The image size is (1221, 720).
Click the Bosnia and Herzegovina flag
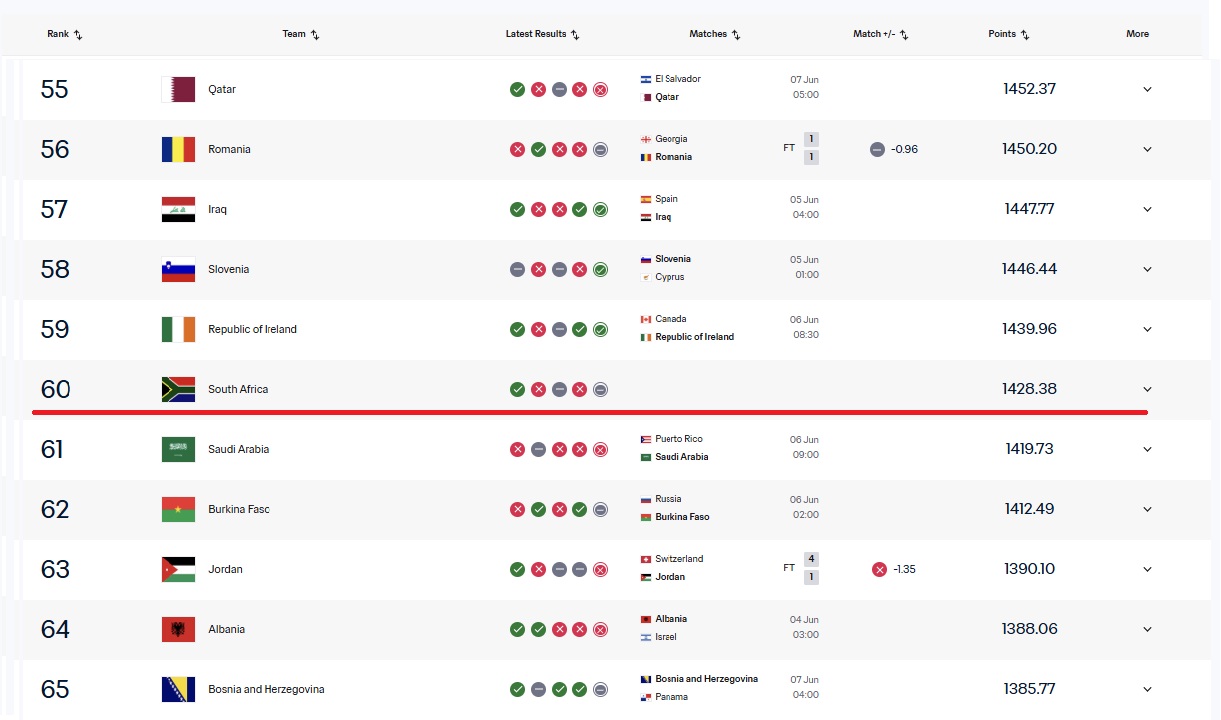point(178,689)
